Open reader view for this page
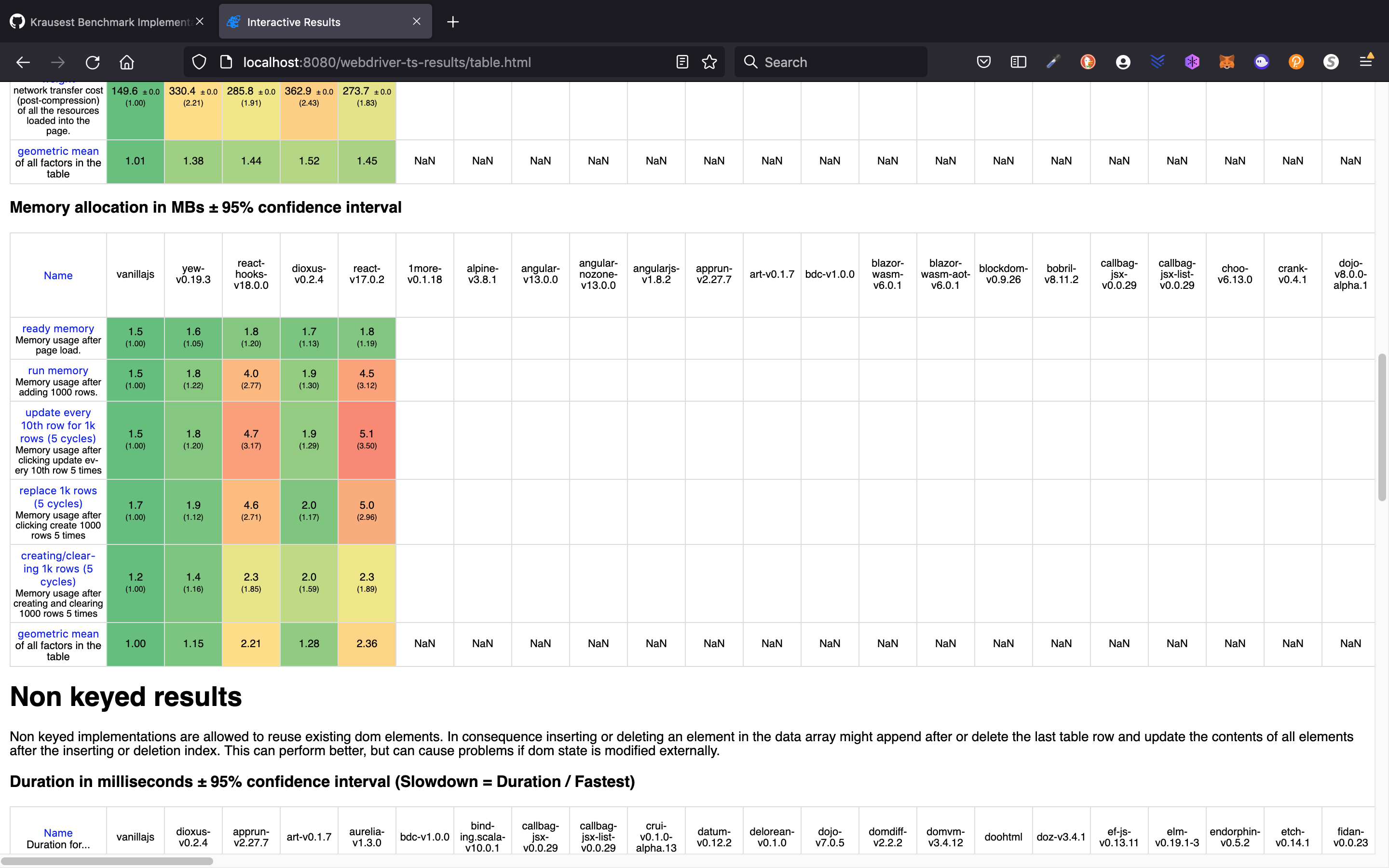The image size is (1389, 868). (x=681, y=62)
